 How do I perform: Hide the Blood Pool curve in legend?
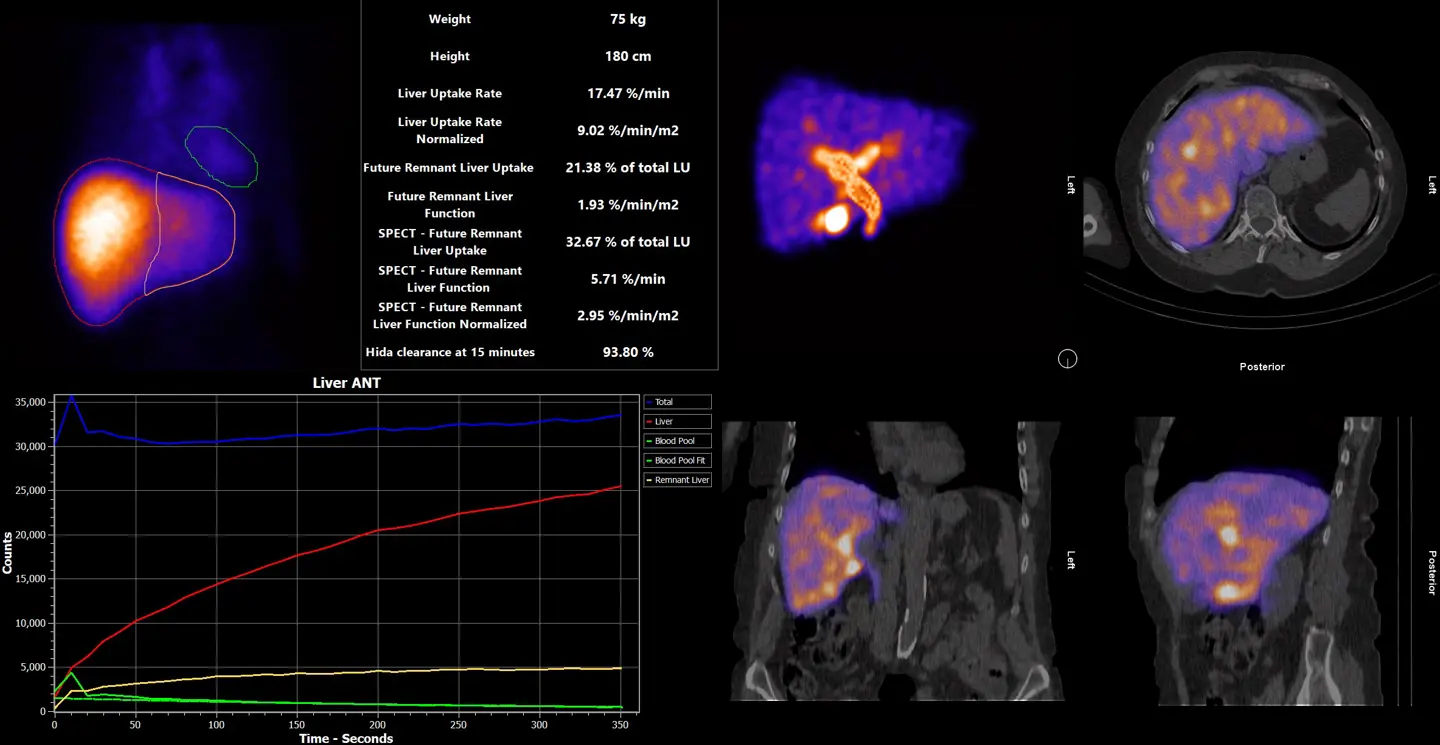[x=677, y=441]
